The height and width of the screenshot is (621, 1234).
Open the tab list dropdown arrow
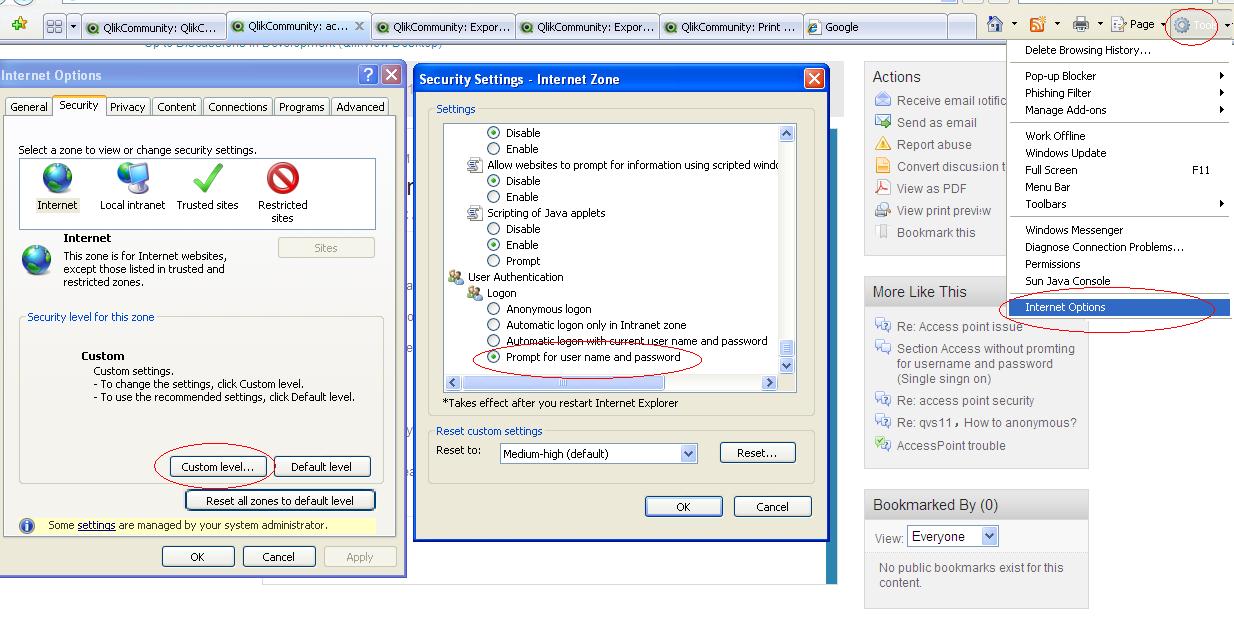click(x=73, y=26)
